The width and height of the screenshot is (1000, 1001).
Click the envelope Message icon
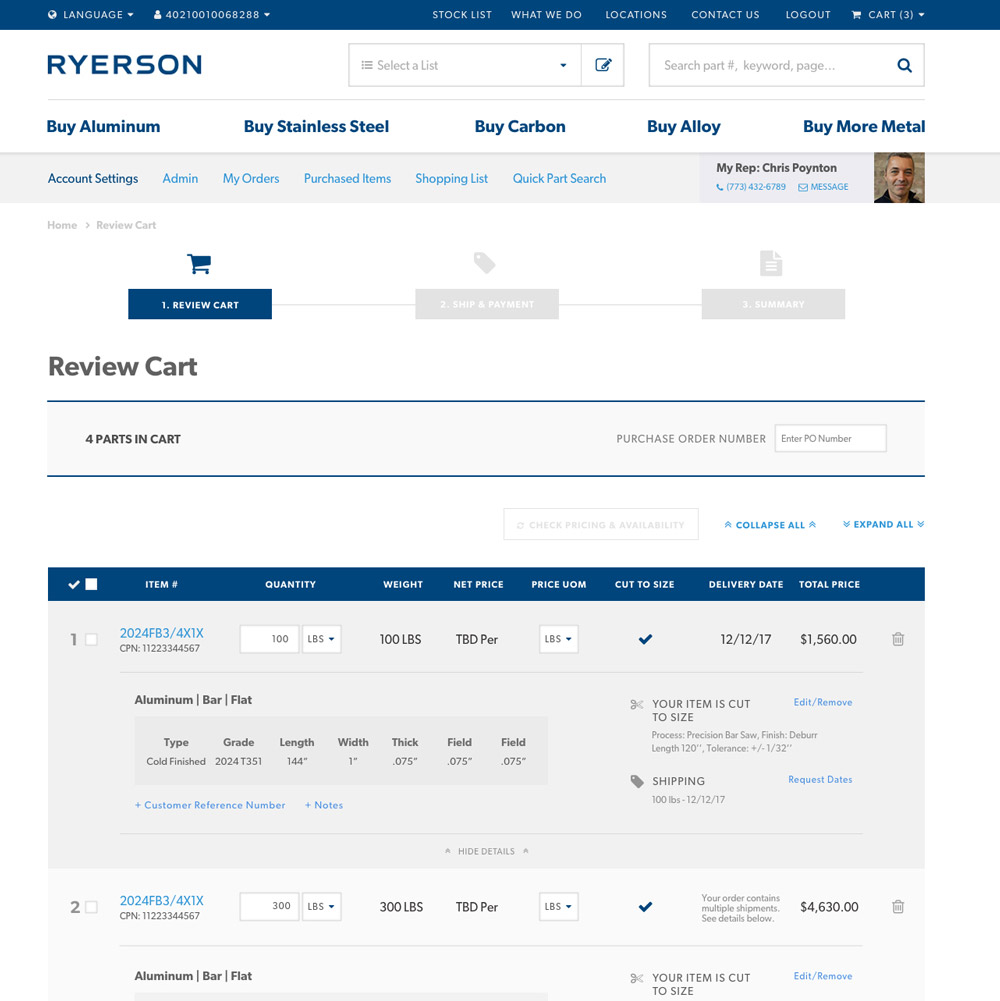click(803, 187)
